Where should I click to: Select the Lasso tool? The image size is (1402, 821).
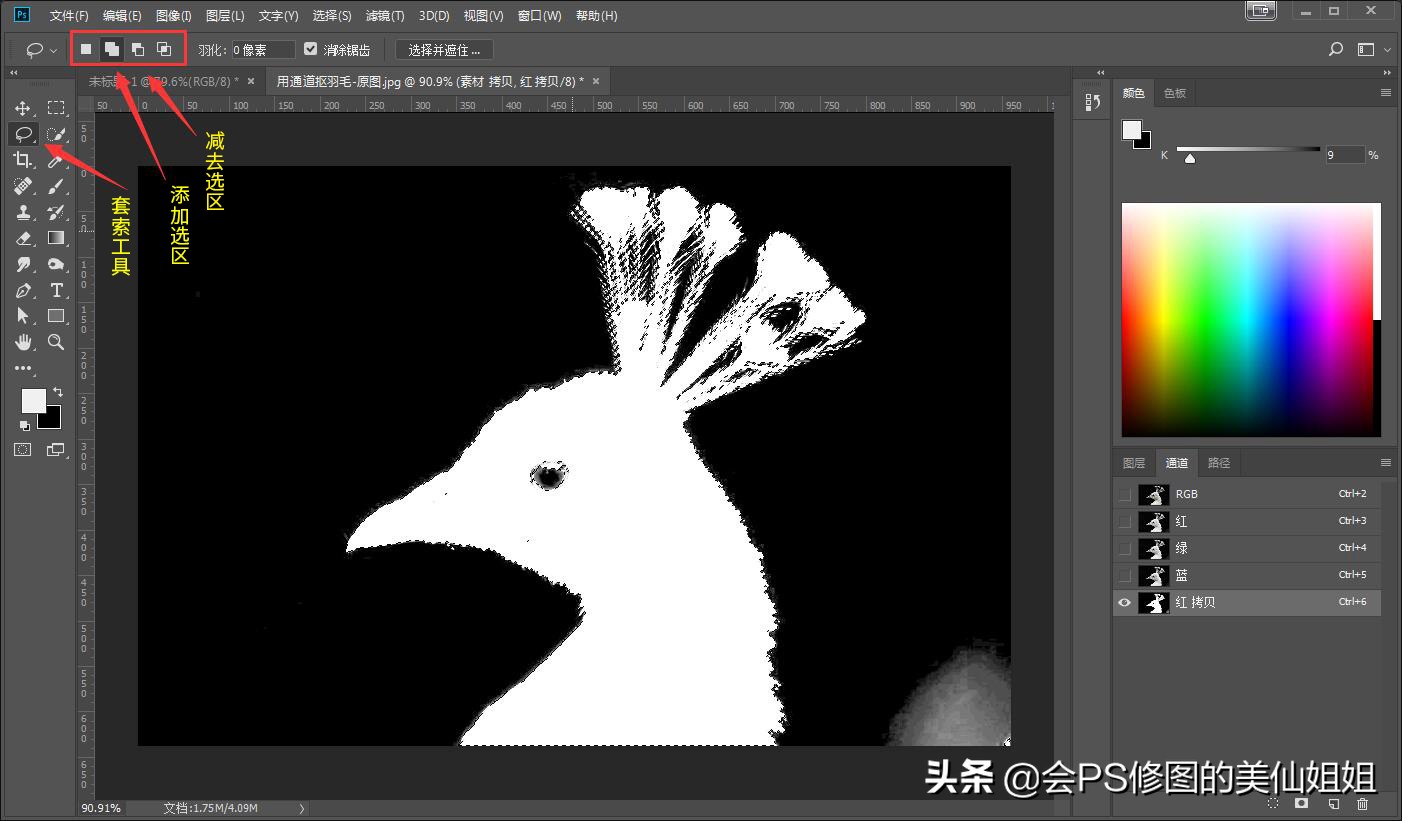coord(23,133)
